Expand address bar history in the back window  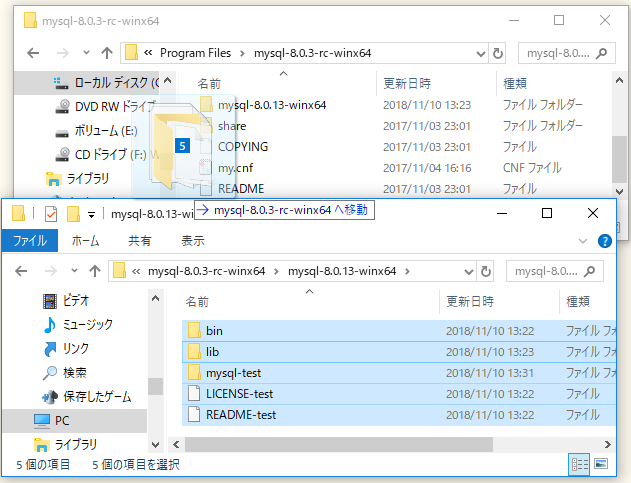click(x=480, y=53)
